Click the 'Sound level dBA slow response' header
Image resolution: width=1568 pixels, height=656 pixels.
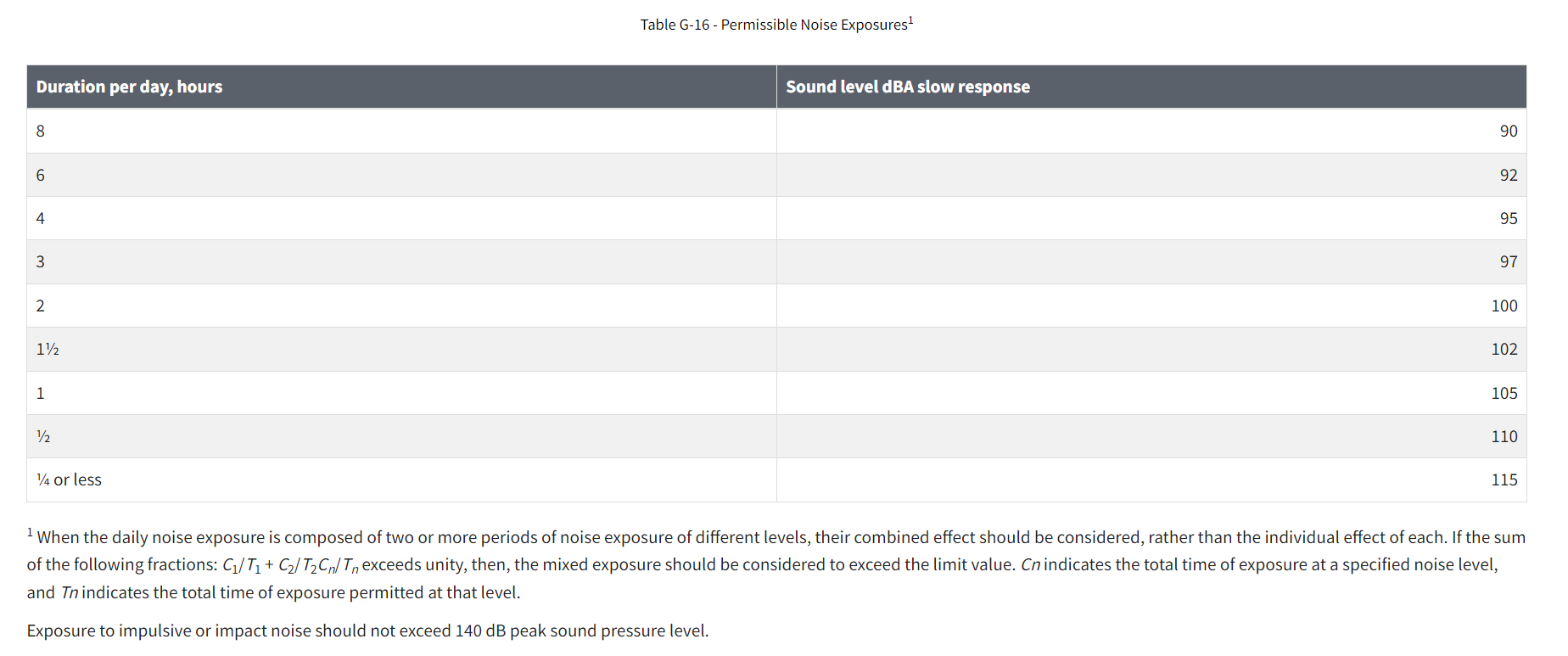pyautogui.click(x=907, y=87)
